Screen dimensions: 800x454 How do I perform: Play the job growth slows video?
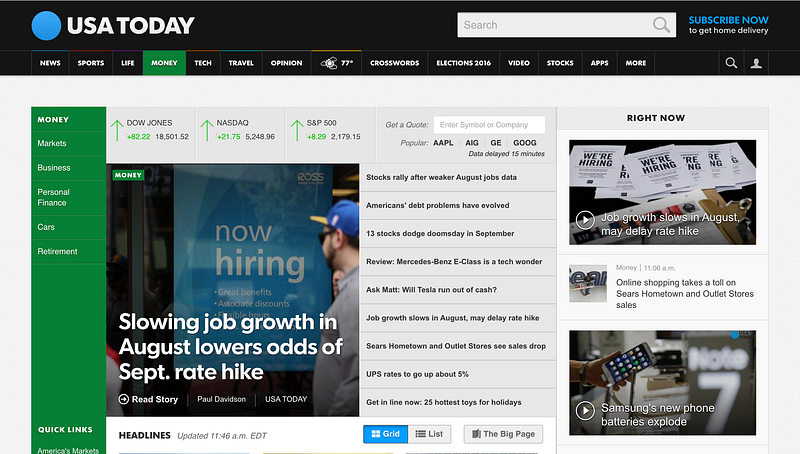click(585, 220)
